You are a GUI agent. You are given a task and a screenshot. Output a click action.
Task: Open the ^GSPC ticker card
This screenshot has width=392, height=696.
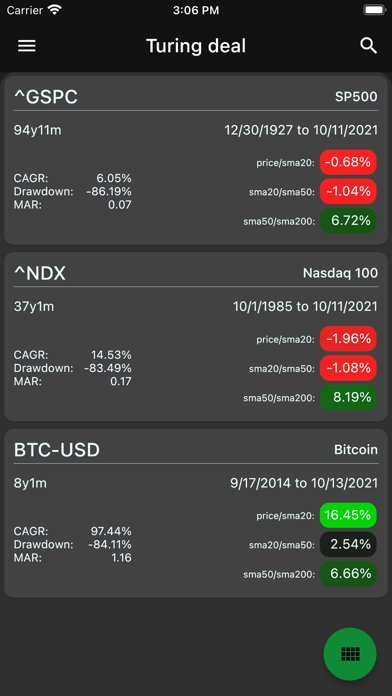coord(196,160)
